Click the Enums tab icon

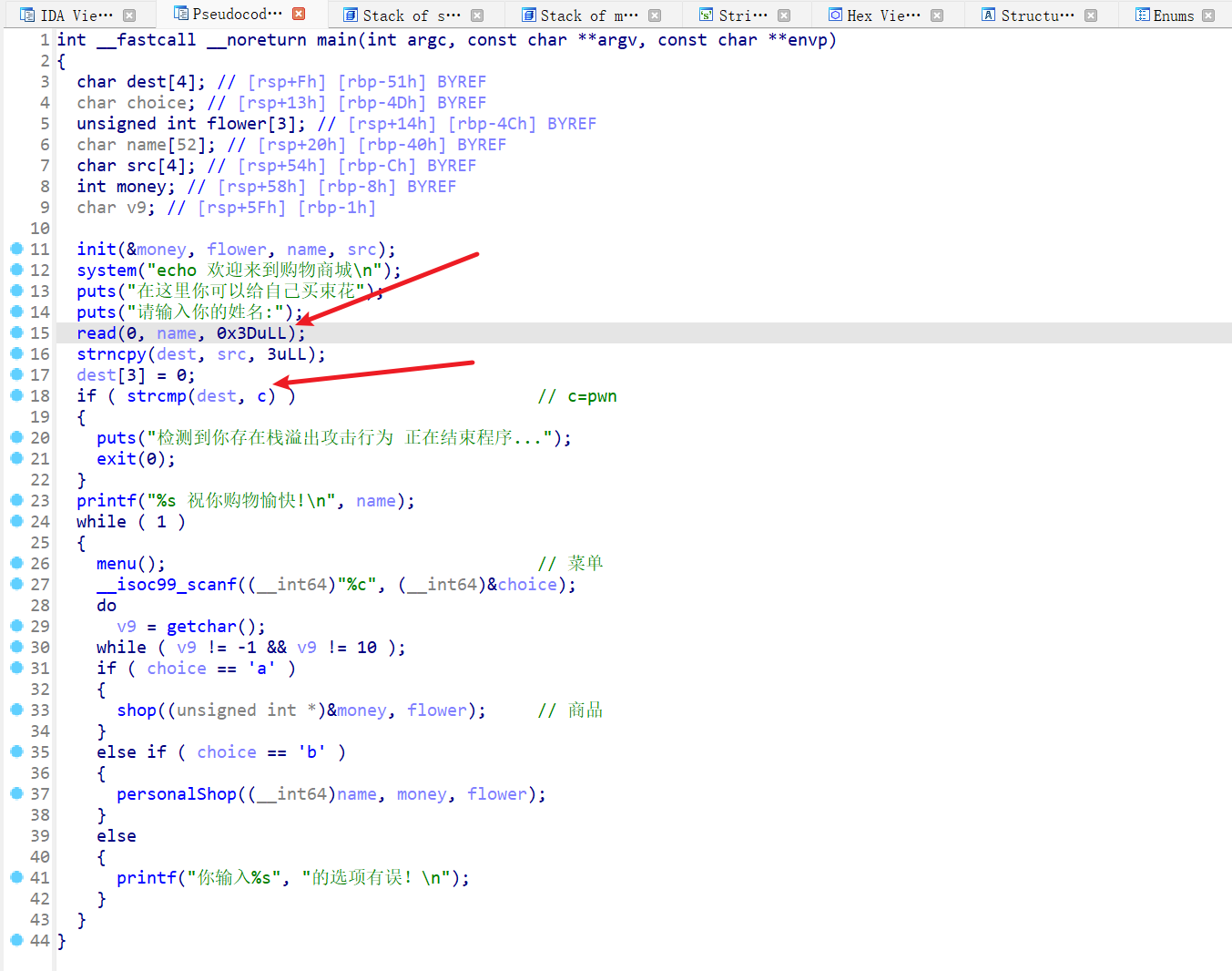1142,15
